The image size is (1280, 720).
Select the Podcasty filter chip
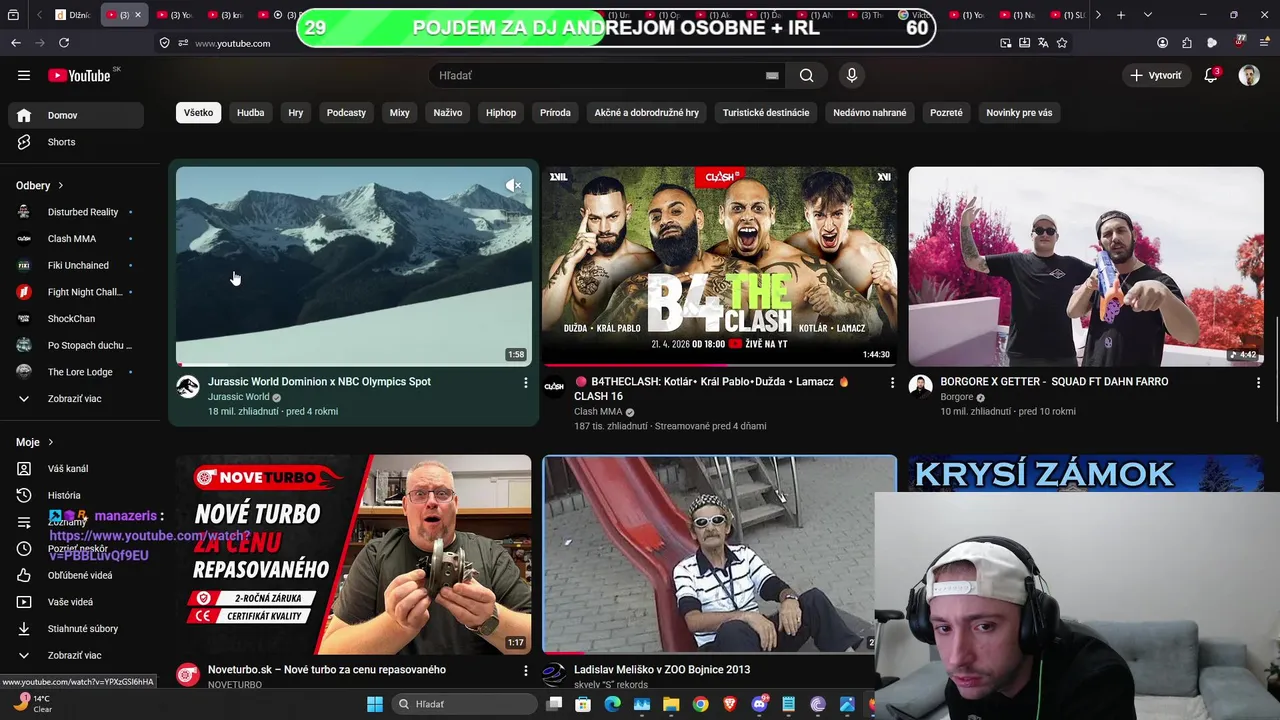[x=346, y=113]
